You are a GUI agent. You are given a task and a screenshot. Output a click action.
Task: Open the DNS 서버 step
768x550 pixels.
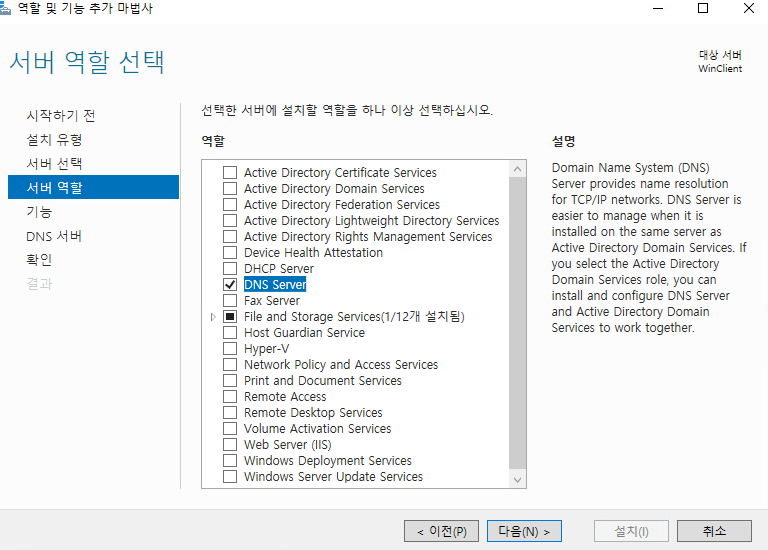(54, 236)
